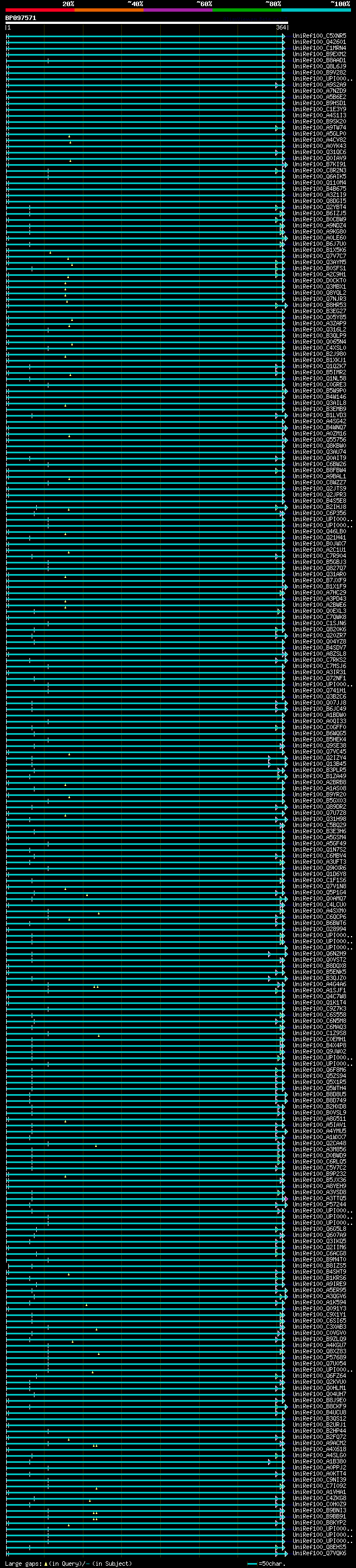The height and width of the screenshot is (1568, 356).
Task: Select the UniRef100_A9S2A9 label
Action: click(319, 85)
